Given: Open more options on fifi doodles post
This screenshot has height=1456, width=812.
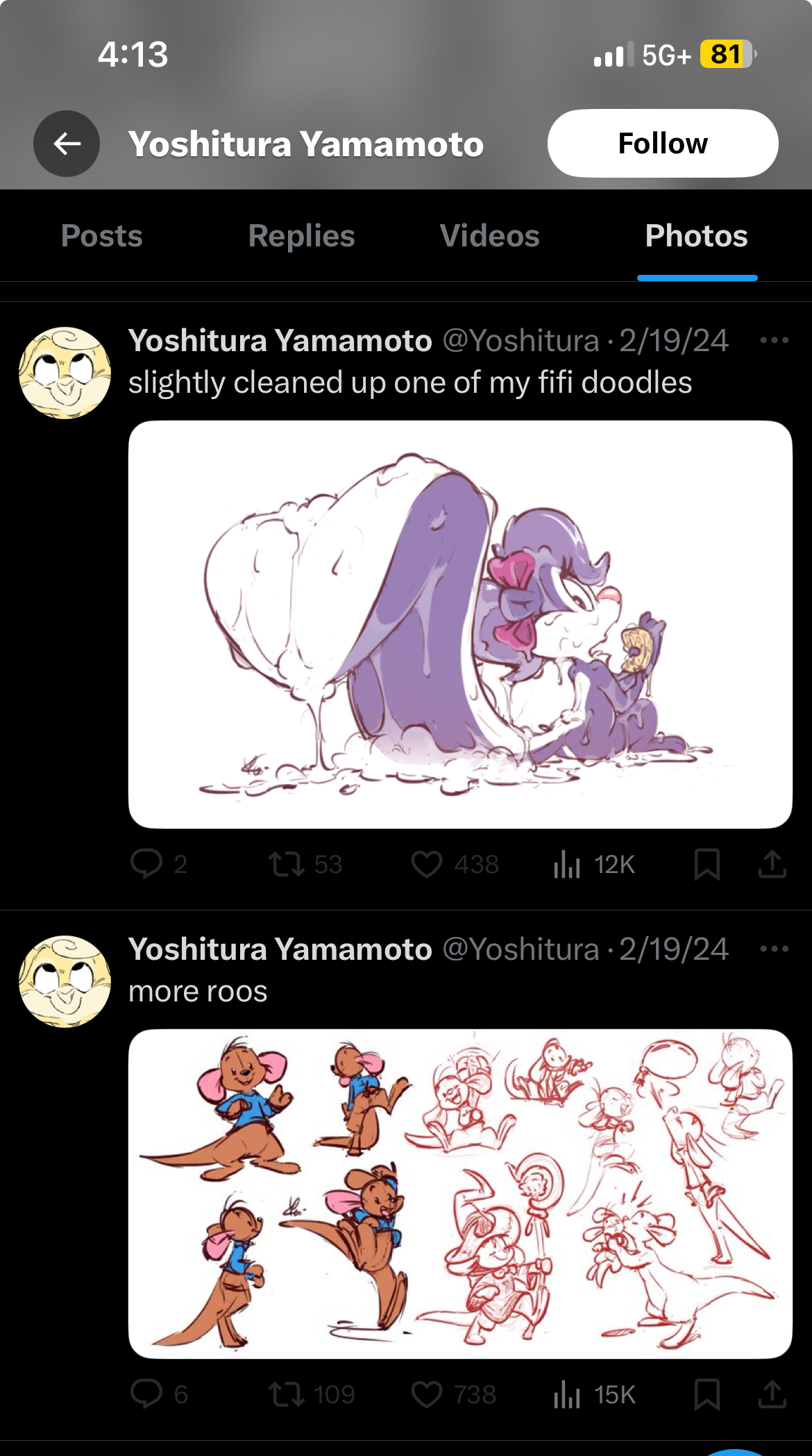Looking at the screenshot, I should 775,340.
